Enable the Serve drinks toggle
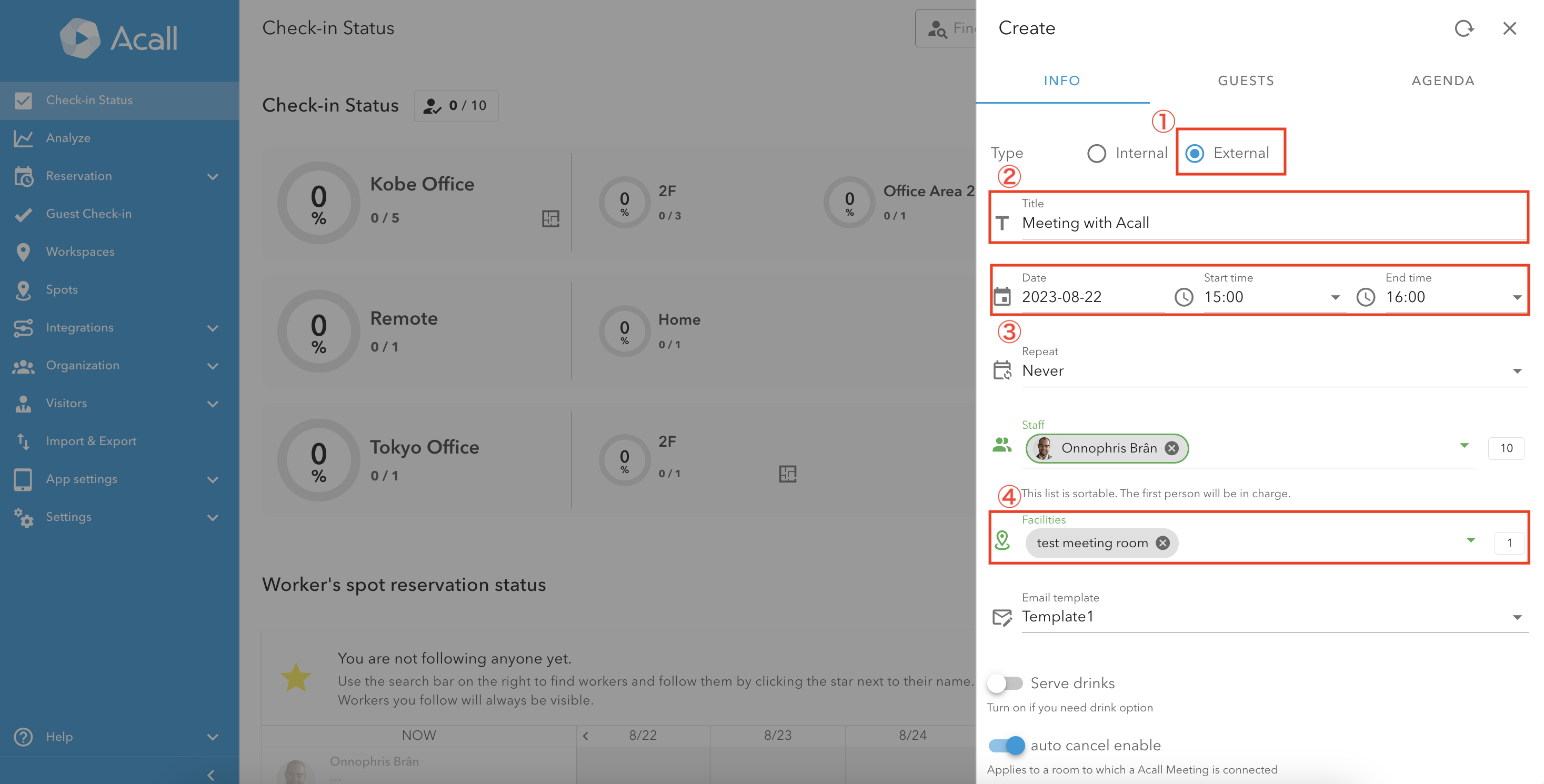 tap(1005, 682)
